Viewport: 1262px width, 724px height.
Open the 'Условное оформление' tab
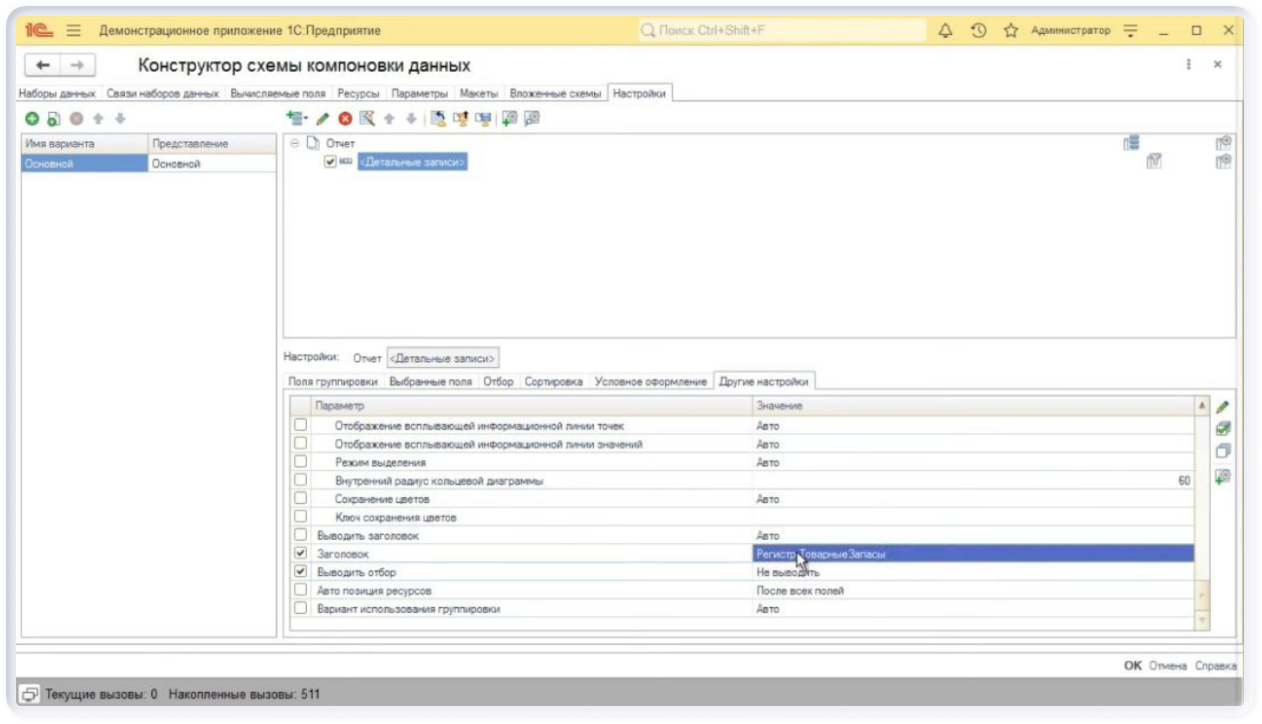click(650, 382)
